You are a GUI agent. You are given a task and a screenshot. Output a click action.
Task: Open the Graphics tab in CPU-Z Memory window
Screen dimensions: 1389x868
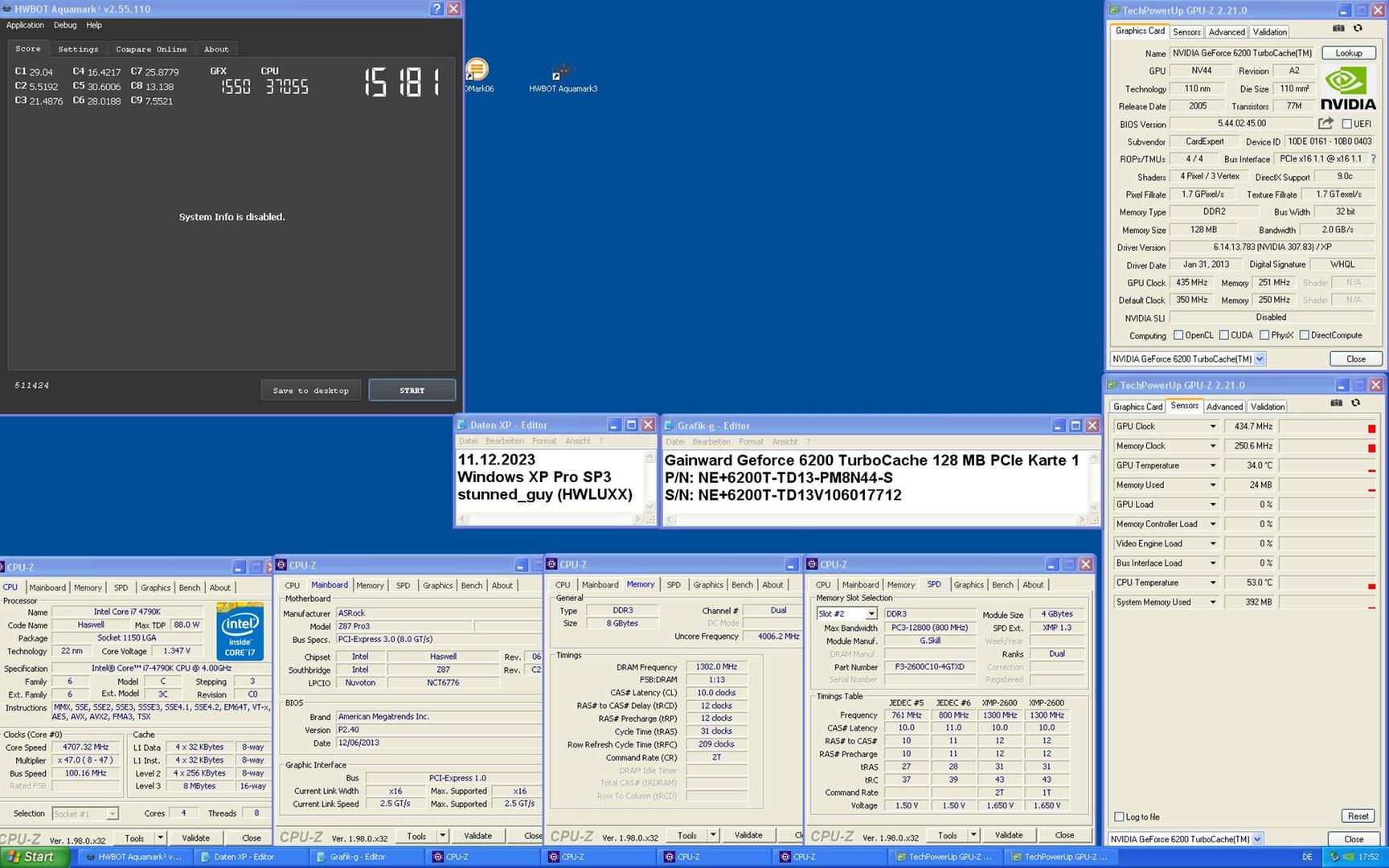click(x=708, y=585)
